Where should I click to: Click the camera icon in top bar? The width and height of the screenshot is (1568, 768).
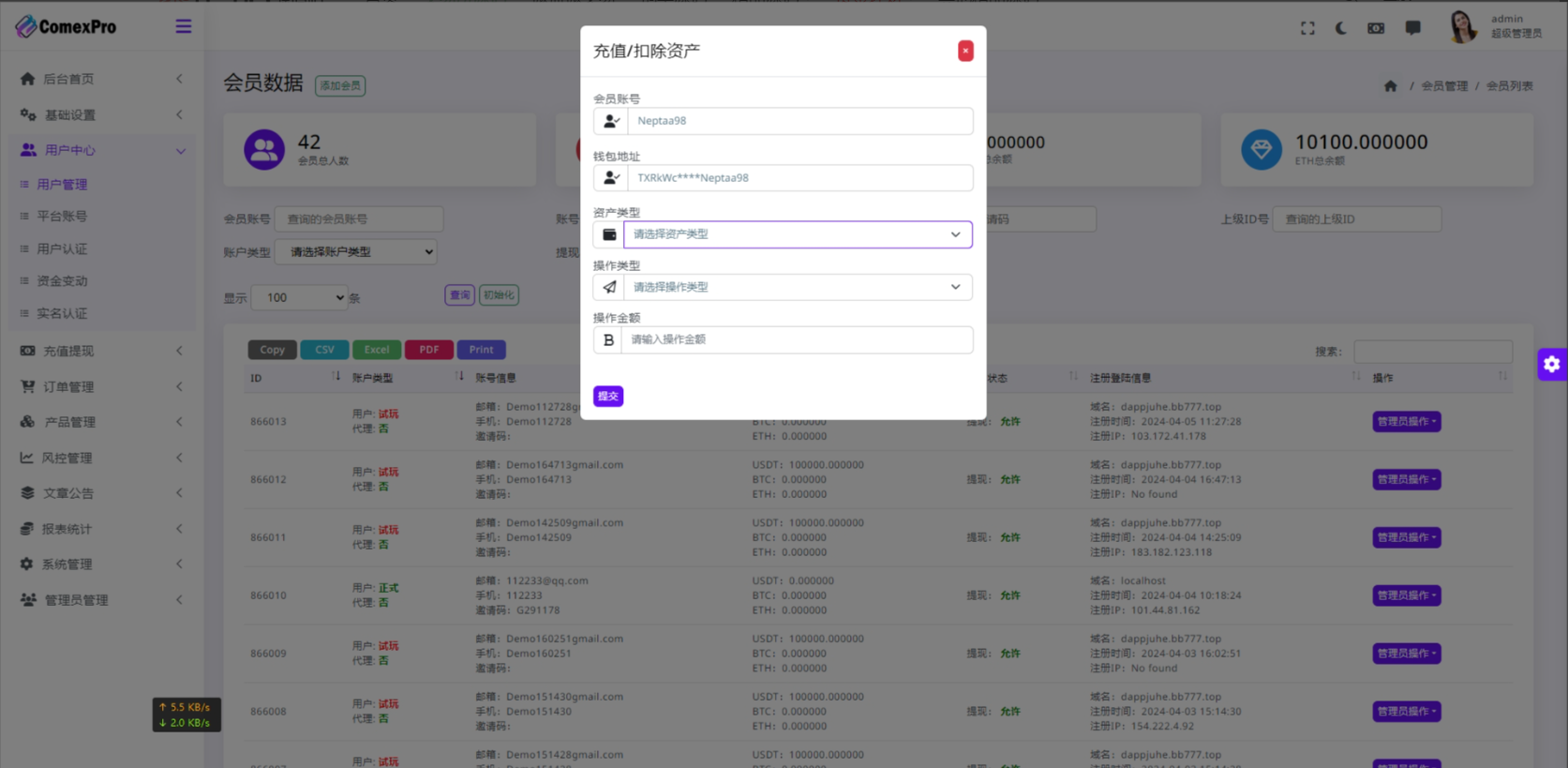coord(1376,28)
